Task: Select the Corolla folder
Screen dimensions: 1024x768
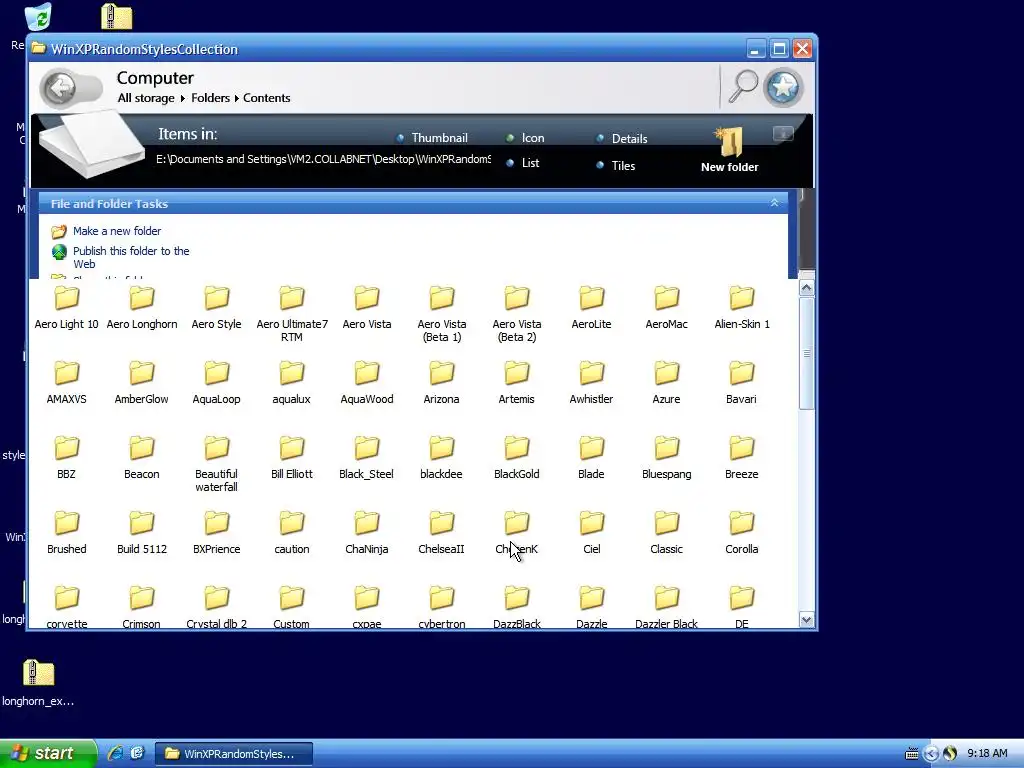Action: tap(742, 532)
